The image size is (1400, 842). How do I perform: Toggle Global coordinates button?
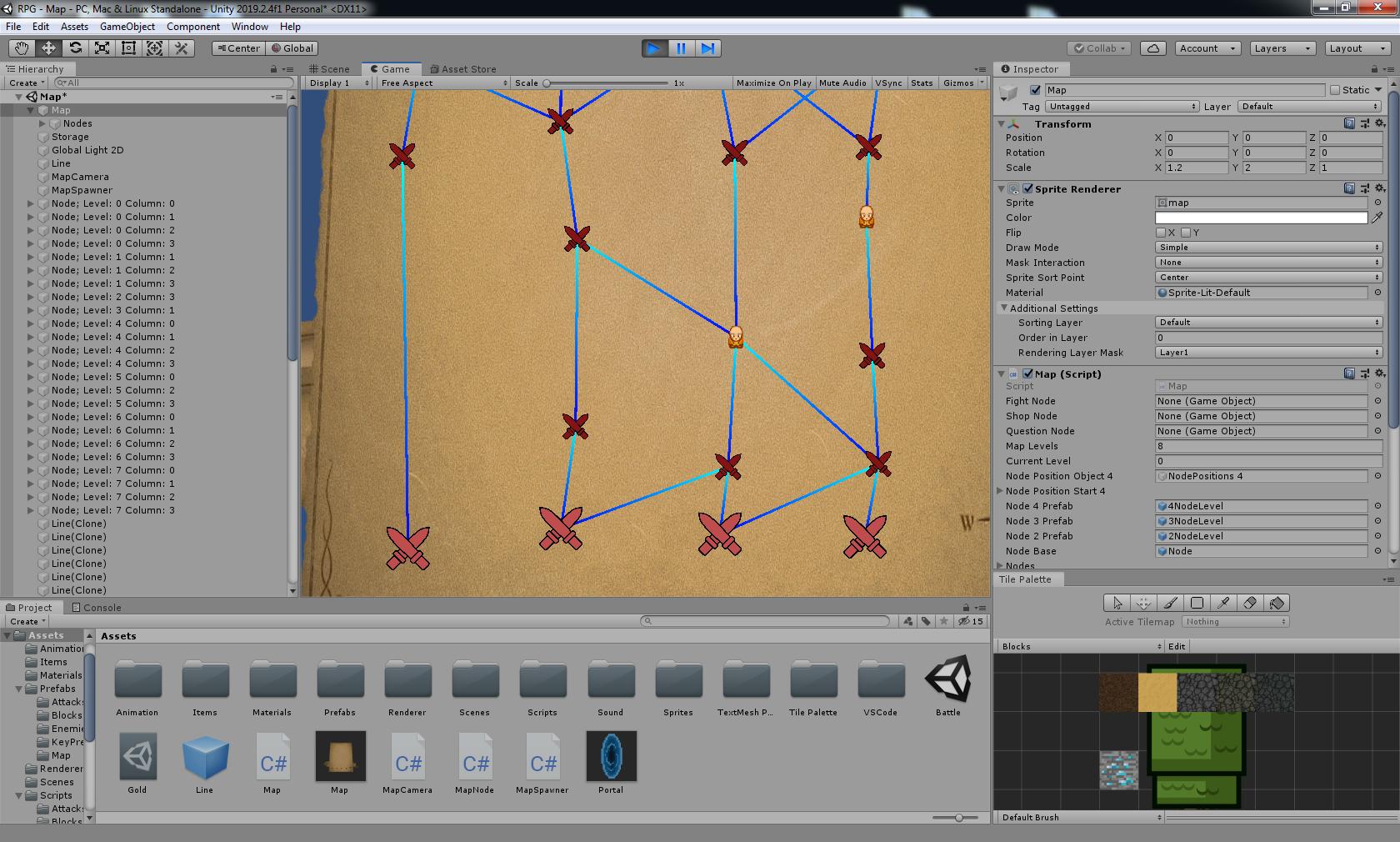(292, 48)
